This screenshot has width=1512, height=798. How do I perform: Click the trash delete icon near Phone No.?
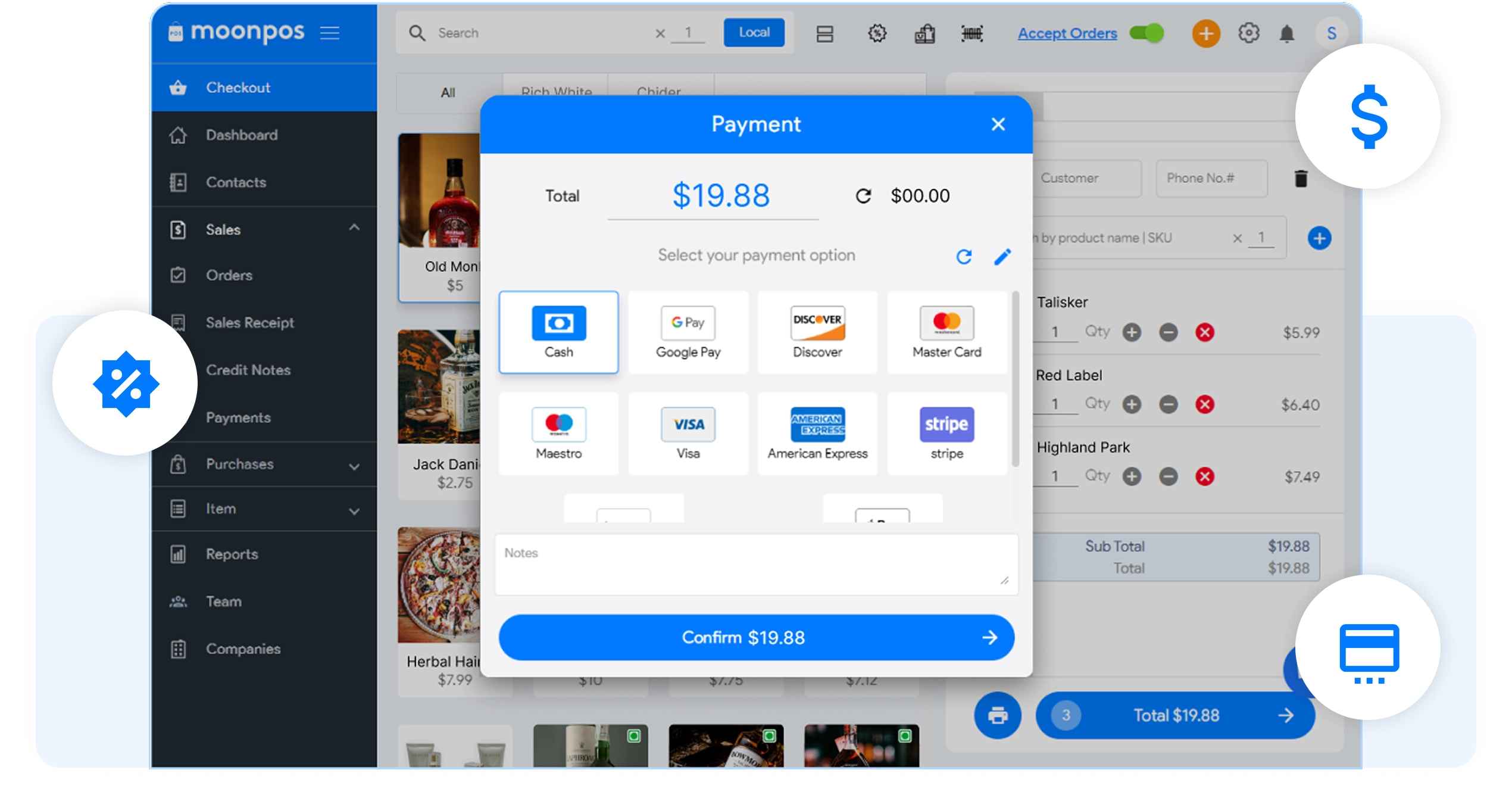coord(1301,179)
